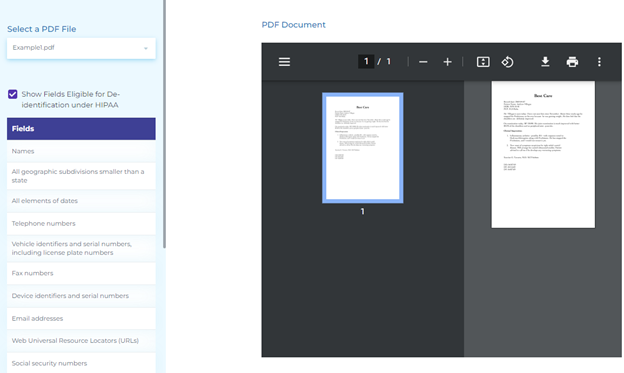Image resolution: width=624 pixels, height=373 pixels.
Task: Choose All elements of dates field
Action: [81, 201]
